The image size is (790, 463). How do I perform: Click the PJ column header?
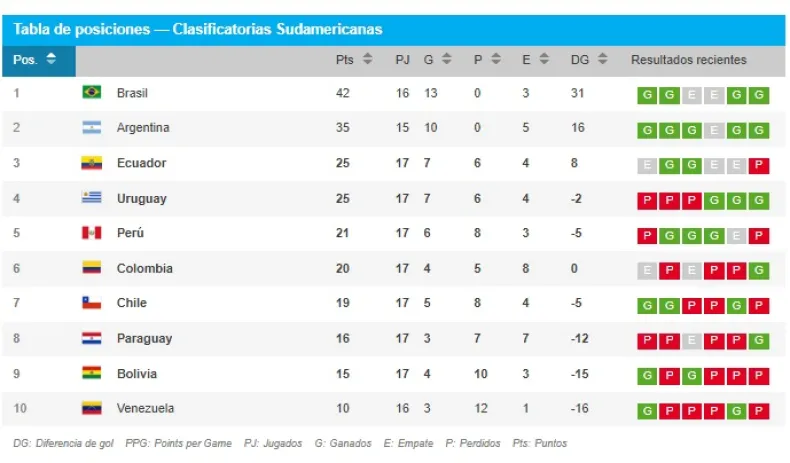403,60
